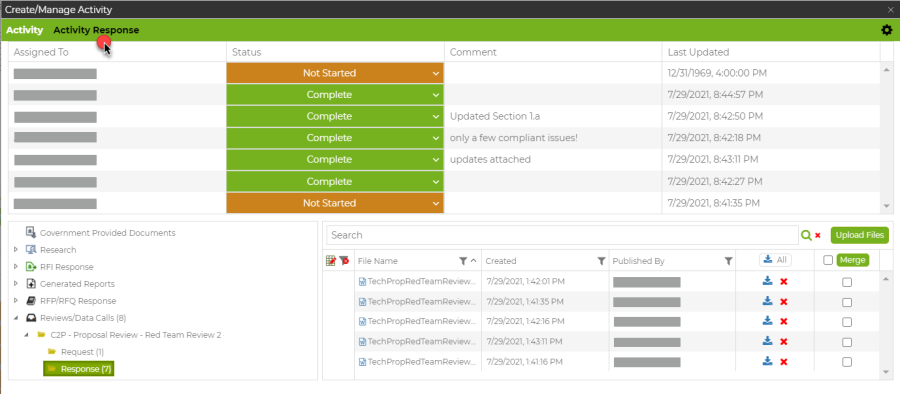Screen dimensions: 900x394
Task: Download the file created at 1:41:35 PM
Action: click(767, 302)
